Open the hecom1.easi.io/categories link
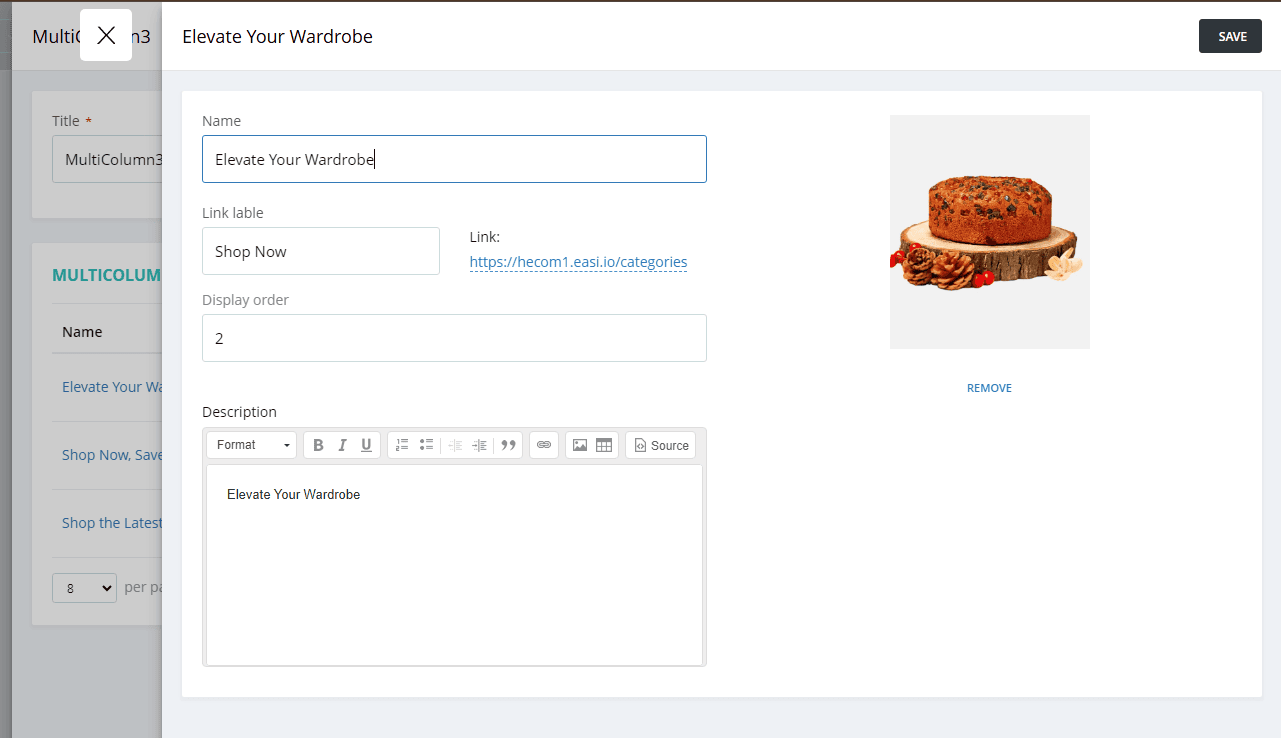 (x=578, y=262)
